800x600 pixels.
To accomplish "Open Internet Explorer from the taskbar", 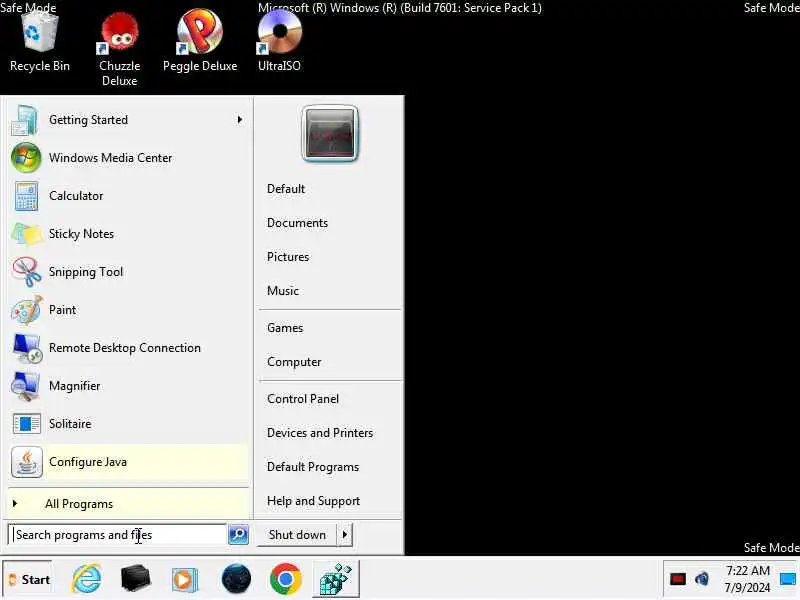I will [87, 579].
